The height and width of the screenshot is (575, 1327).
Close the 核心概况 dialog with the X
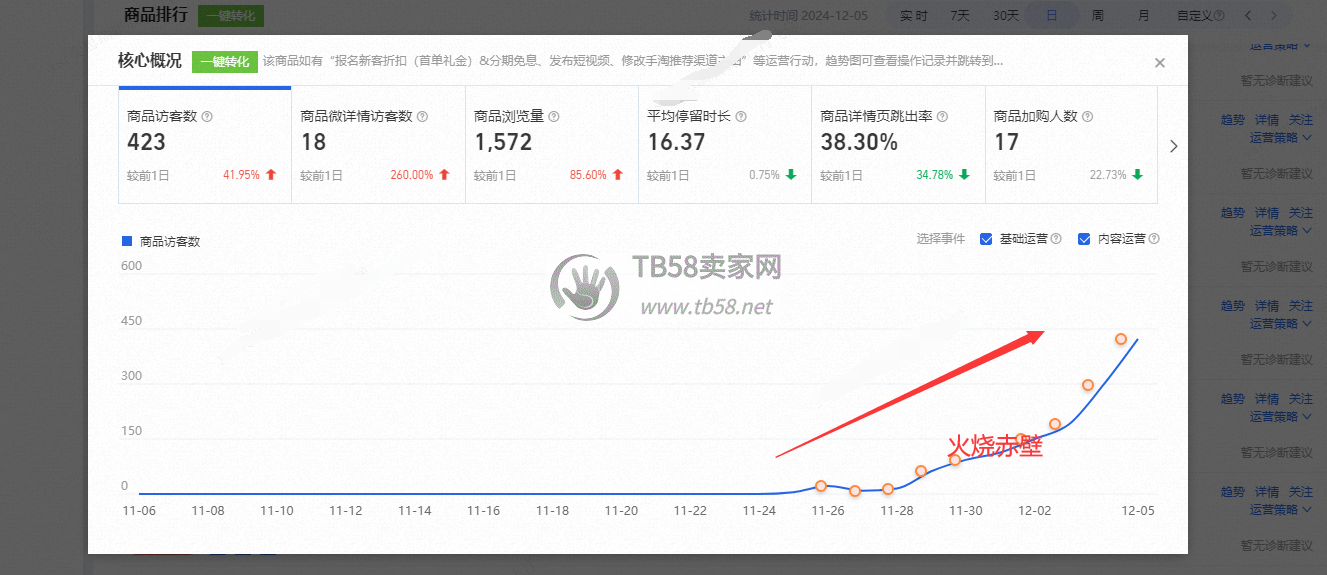point(1160,63)
